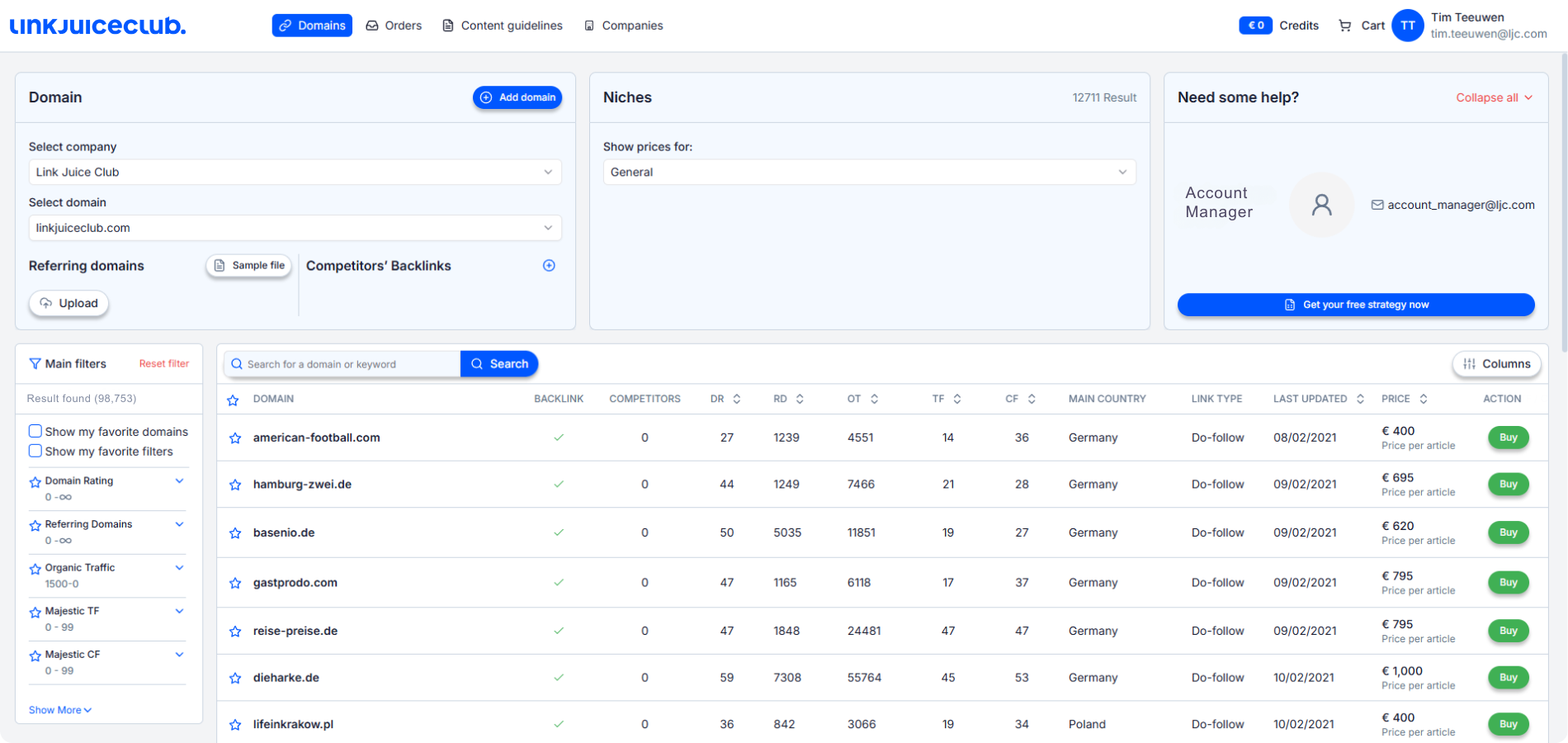Open the Domains tab

[x=312, y=26]
